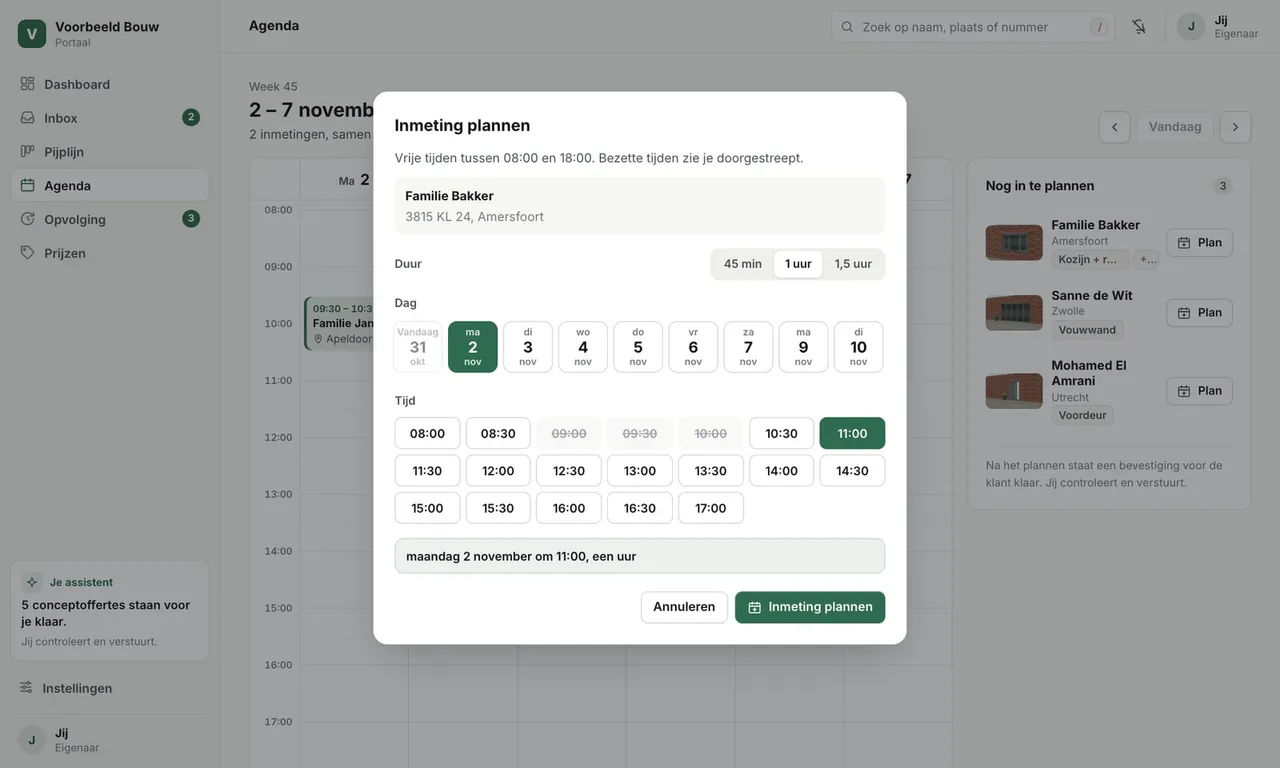The width and height of the screenshot is (1280, 768).
Task: Select the 14:30 time slot
Action: click(852, 471)
